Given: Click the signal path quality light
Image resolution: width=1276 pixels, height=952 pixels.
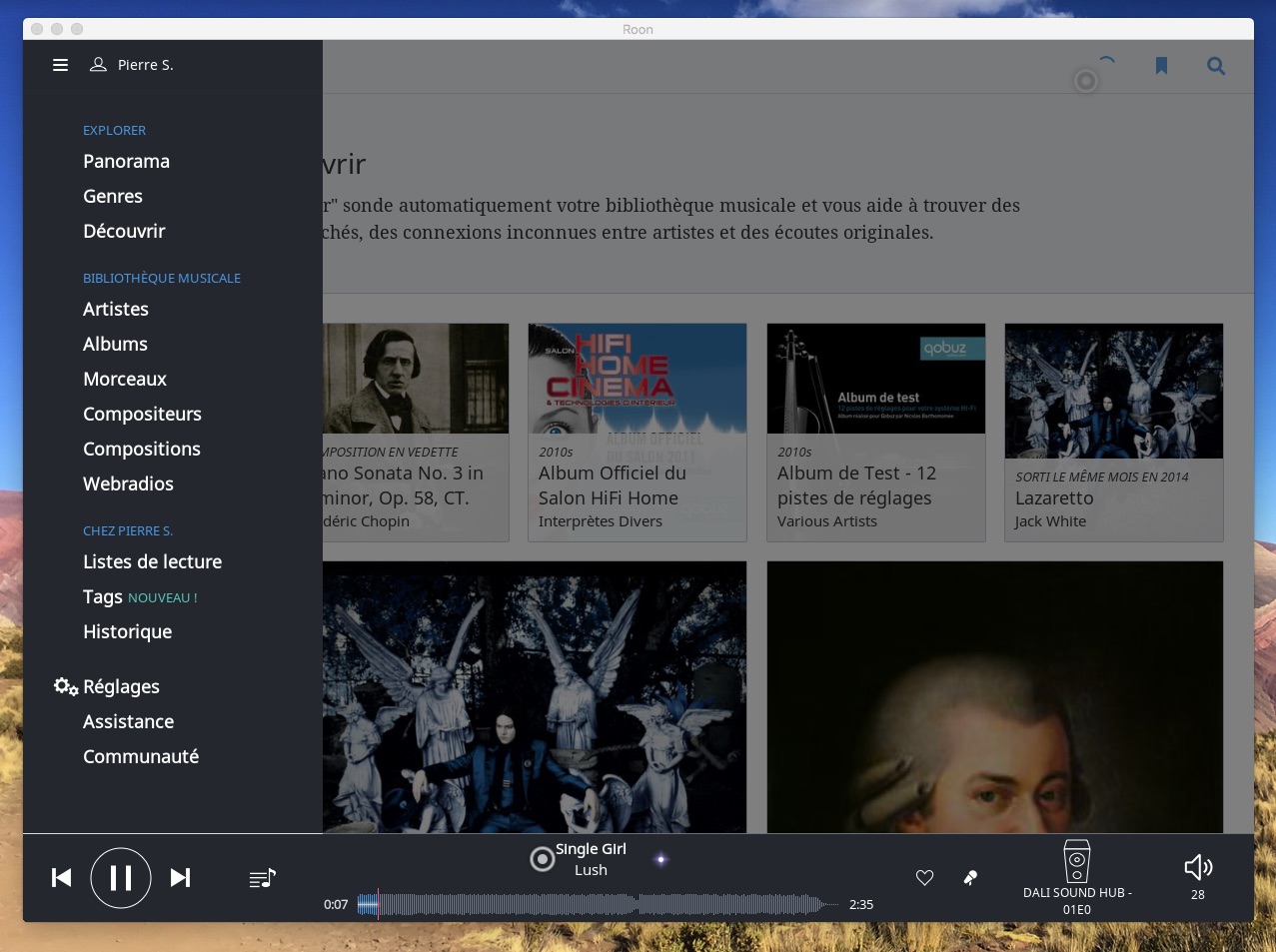Looking at the screenshot, I should [660, 859].
